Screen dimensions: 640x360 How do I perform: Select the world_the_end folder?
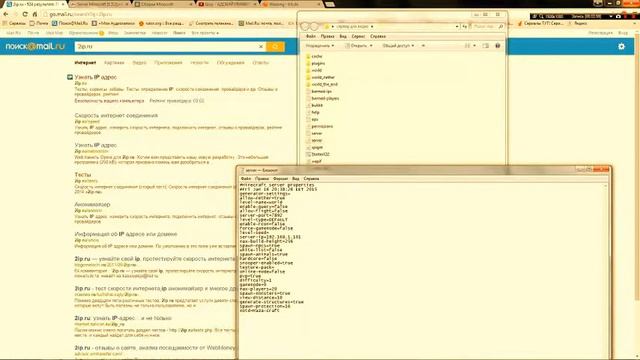(322, 84)
